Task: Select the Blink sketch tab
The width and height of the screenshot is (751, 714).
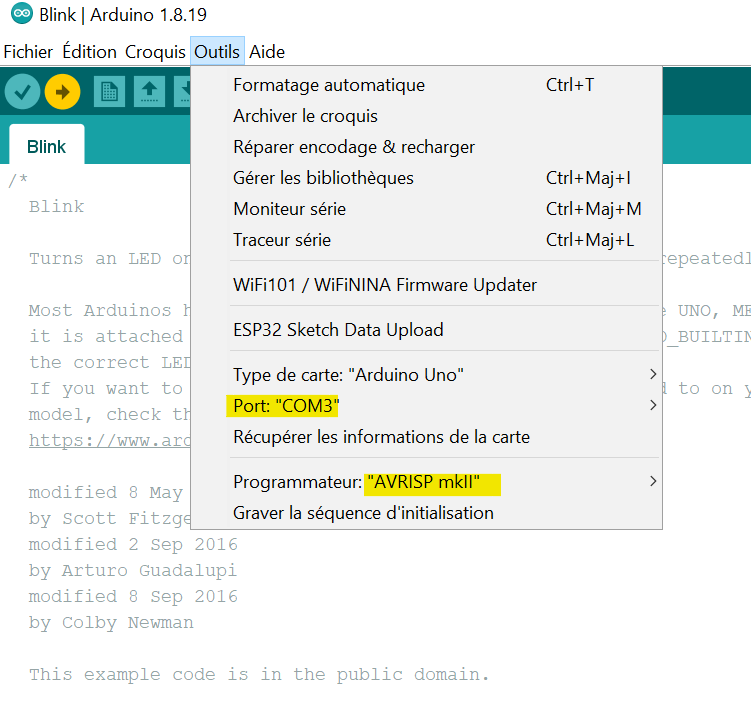Action: (x=46, y=146)
